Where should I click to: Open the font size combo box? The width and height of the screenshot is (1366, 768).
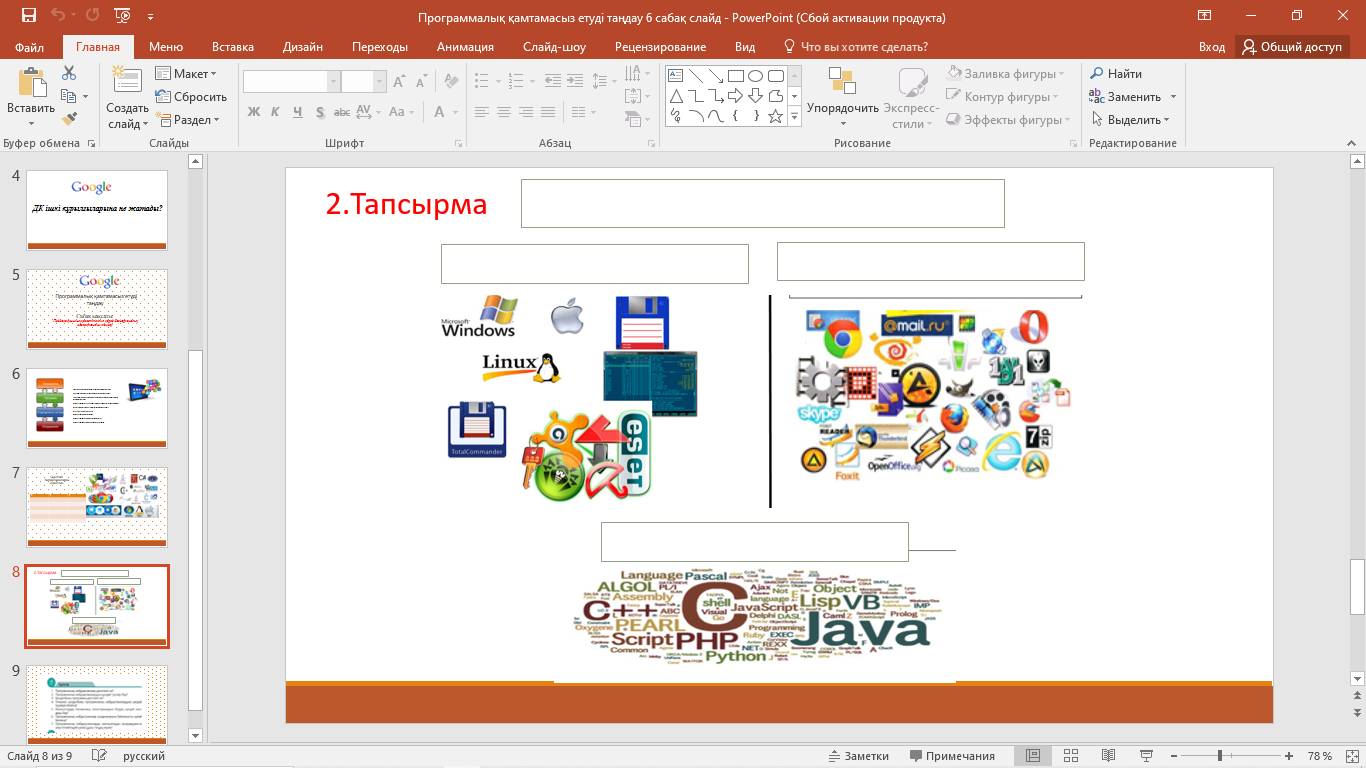tap(364, 82)
